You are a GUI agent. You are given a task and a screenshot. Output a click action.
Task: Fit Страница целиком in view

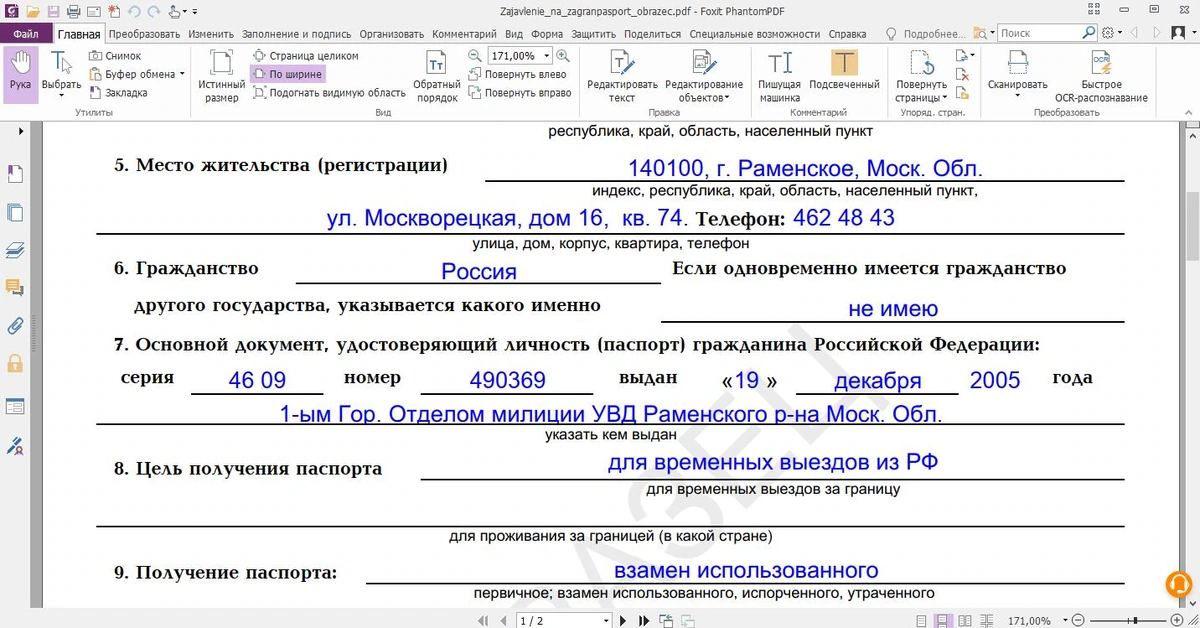pyautogui.click(x=305, y=56)
